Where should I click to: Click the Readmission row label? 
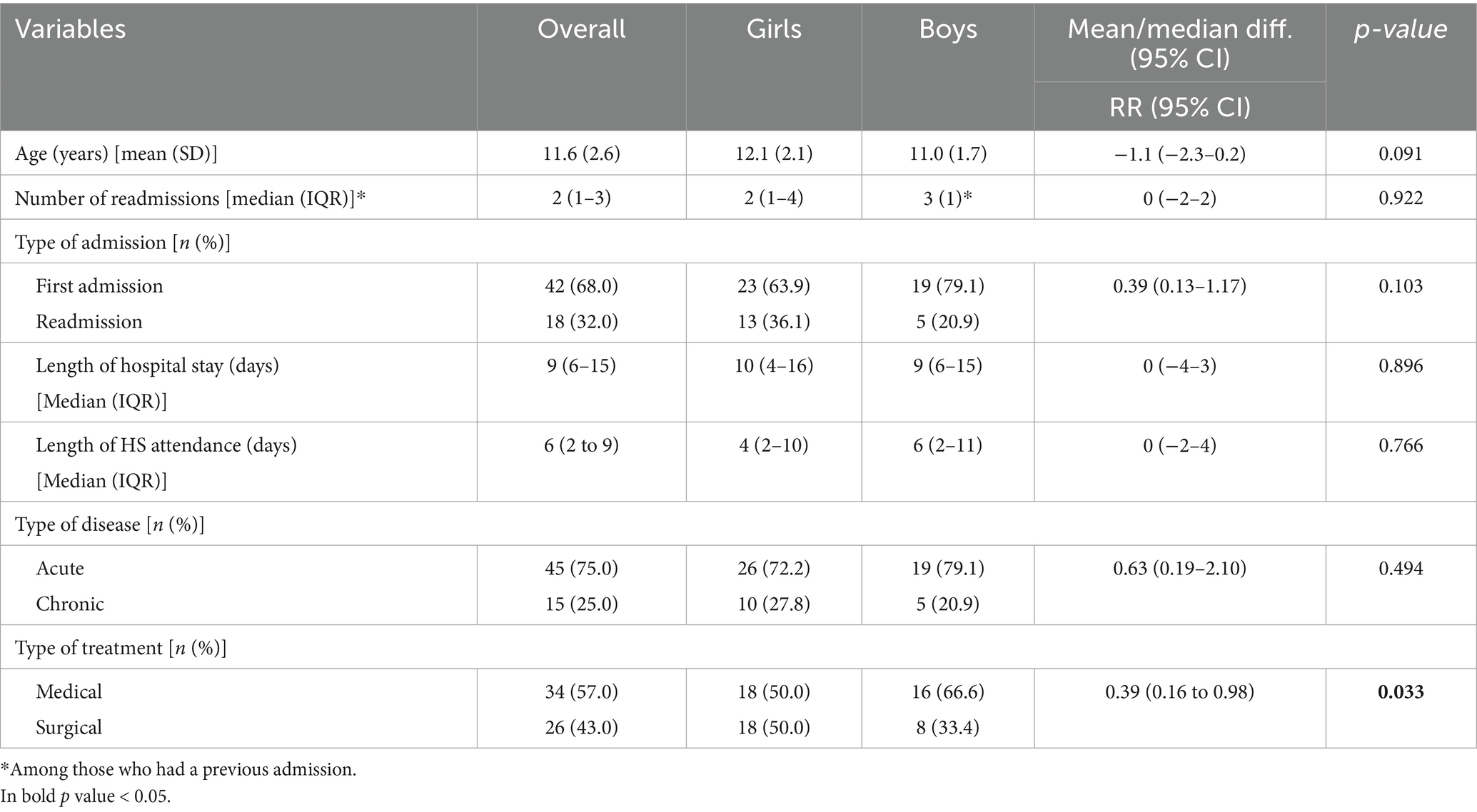[89, 322]
